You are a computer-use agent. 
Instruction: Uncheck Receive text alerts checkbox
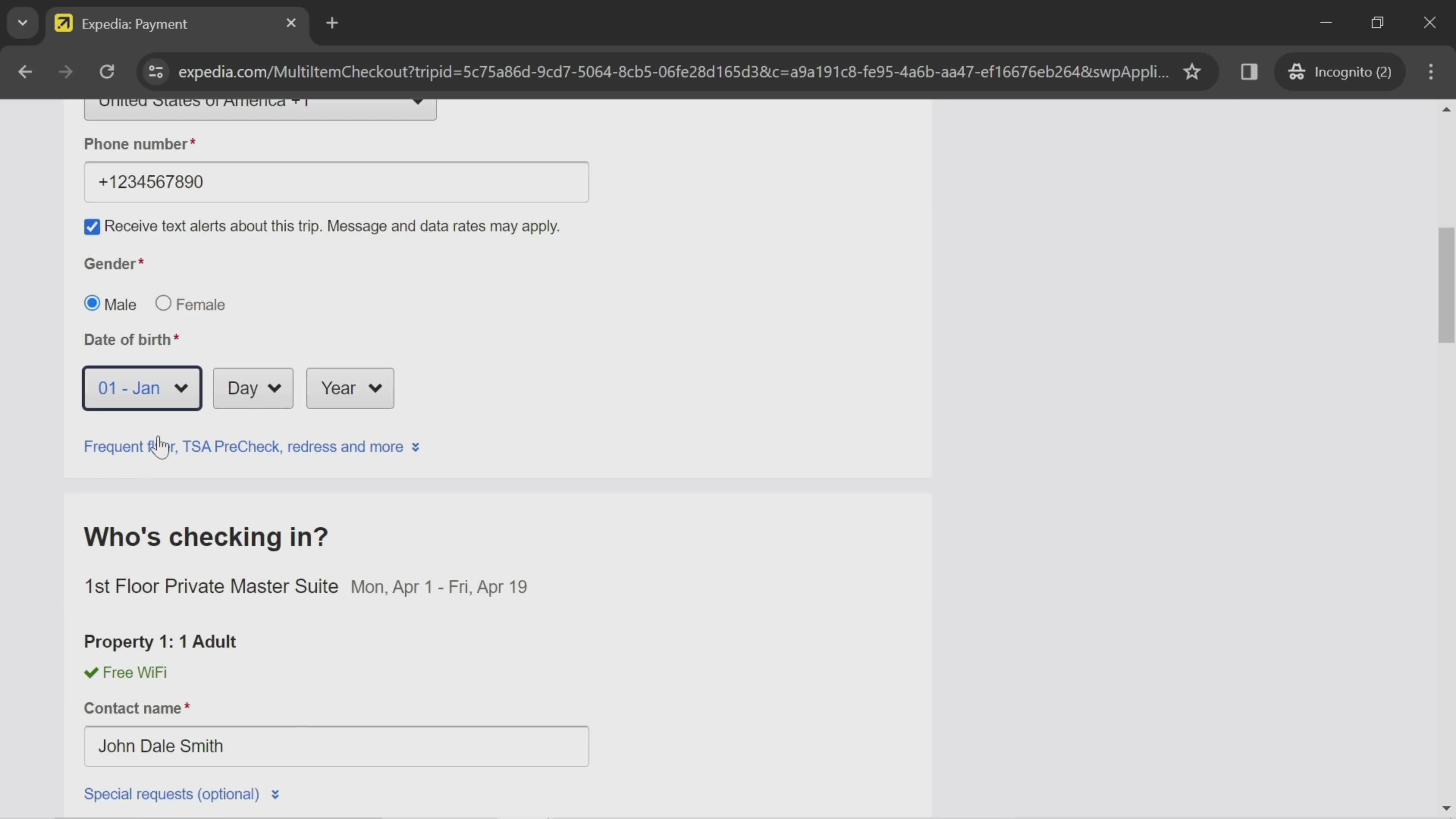[91, 227]
